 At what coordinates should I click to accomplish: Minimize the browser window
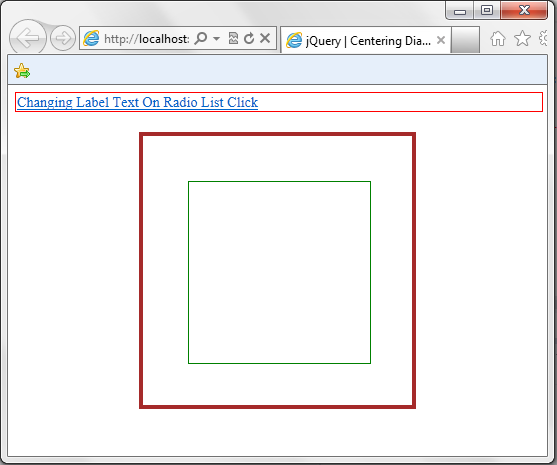click(x=460, y=11)
